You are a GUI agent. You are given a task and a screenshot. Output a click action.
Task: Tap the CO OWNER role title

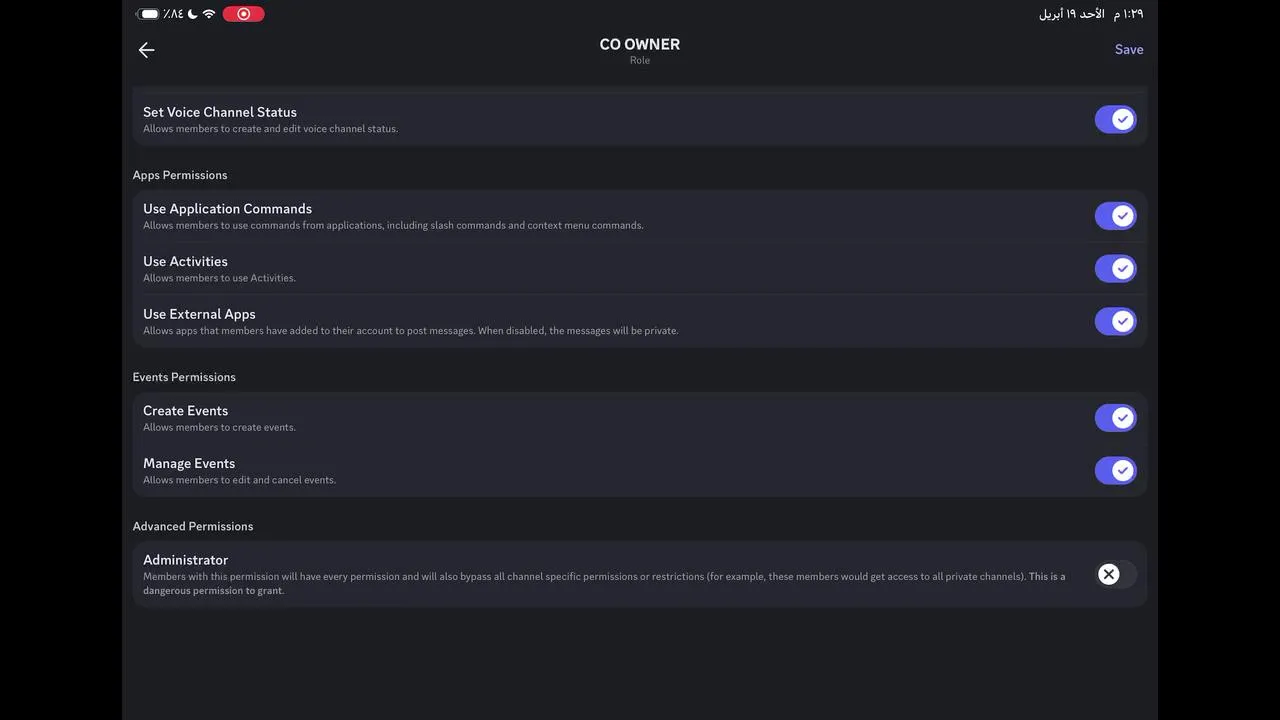pos(640,45)
